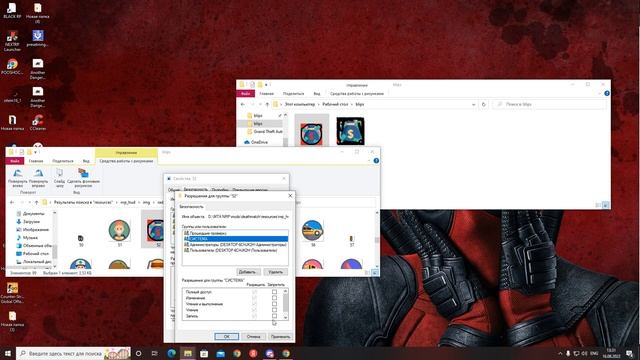This screenshot has height=360, width=640.
Task: Click the Back arrow in the back Explorer window
Action: point(243,104)
